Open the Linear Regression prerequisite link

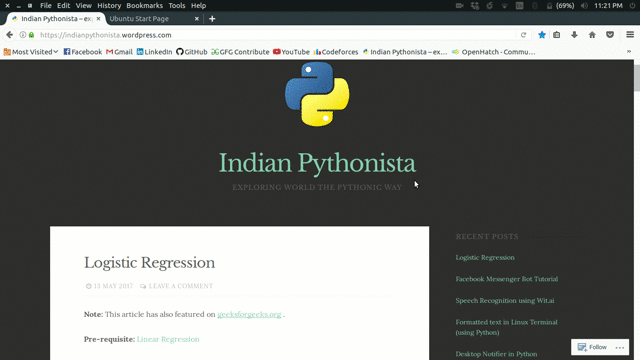tap(168, 339)
